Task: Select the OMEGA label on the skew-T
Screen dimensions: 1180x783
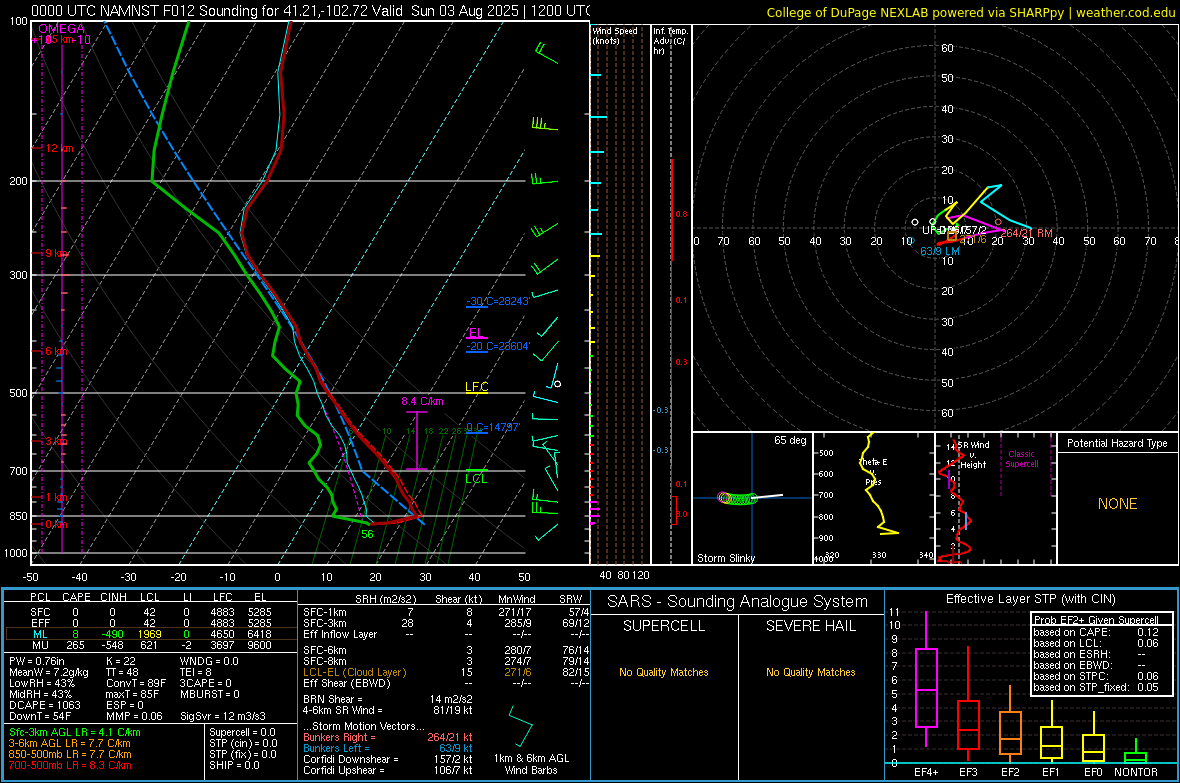Action: (61, 29)
